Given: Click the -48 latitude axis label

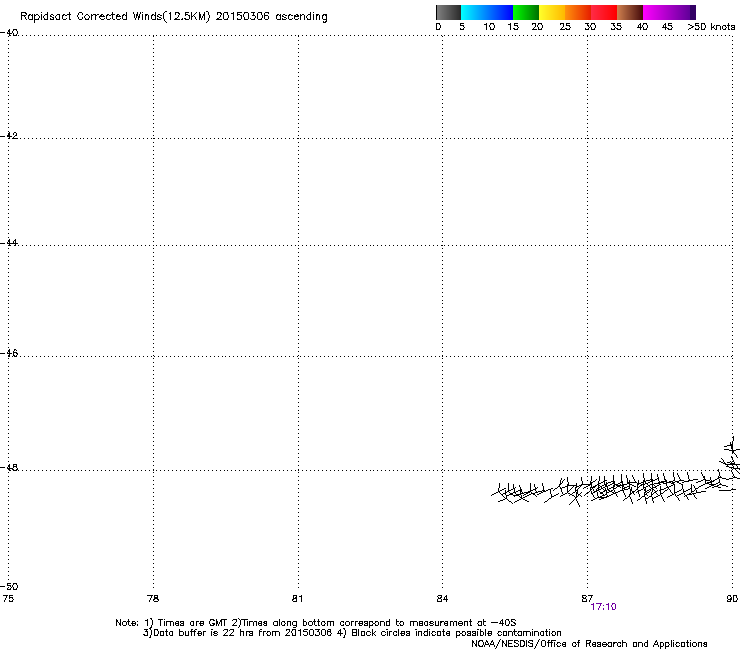Looking at the screenshot, I should point(9,467).
